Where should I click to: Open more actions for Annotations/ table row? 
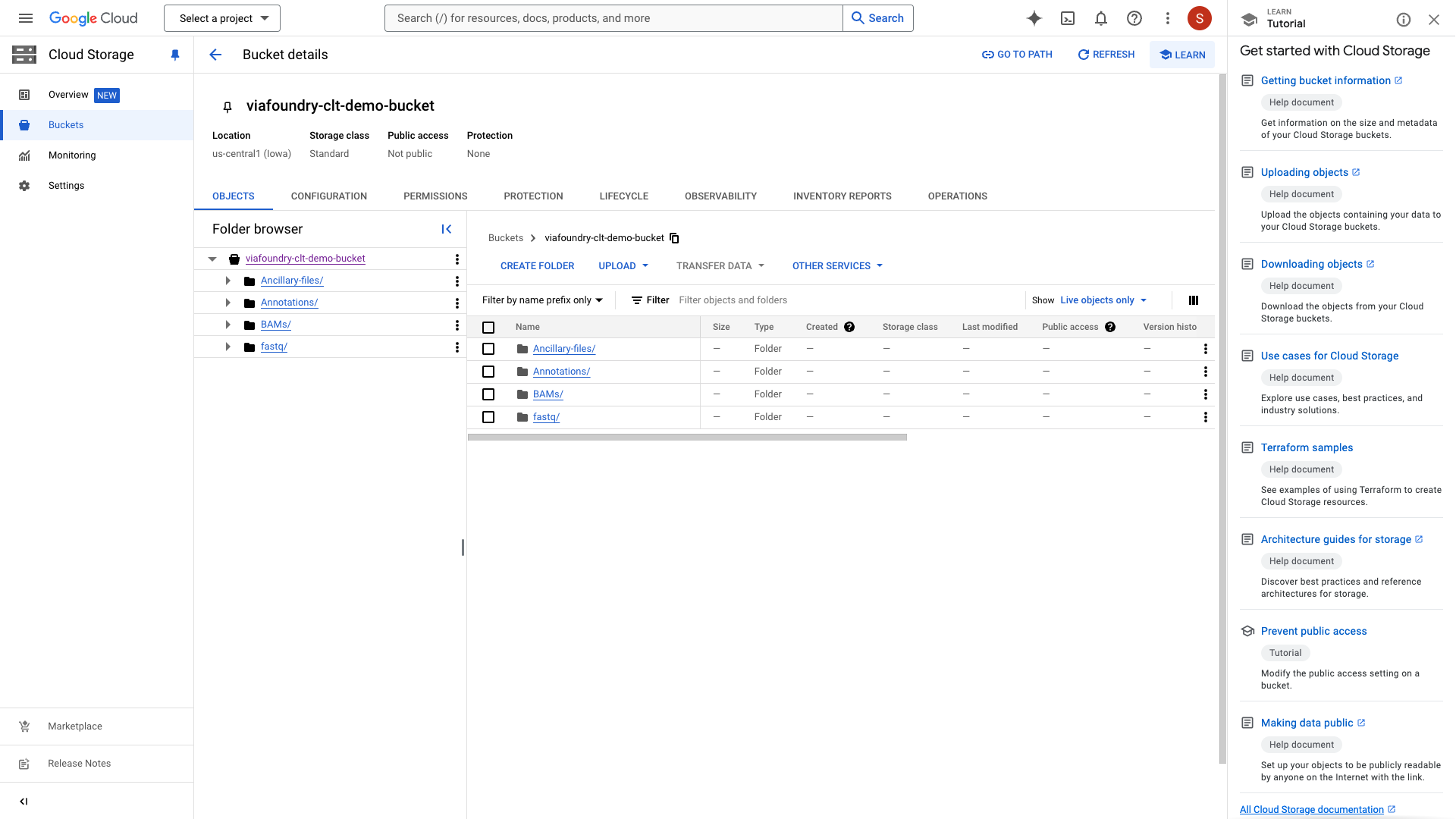[x=1205, y=372]
